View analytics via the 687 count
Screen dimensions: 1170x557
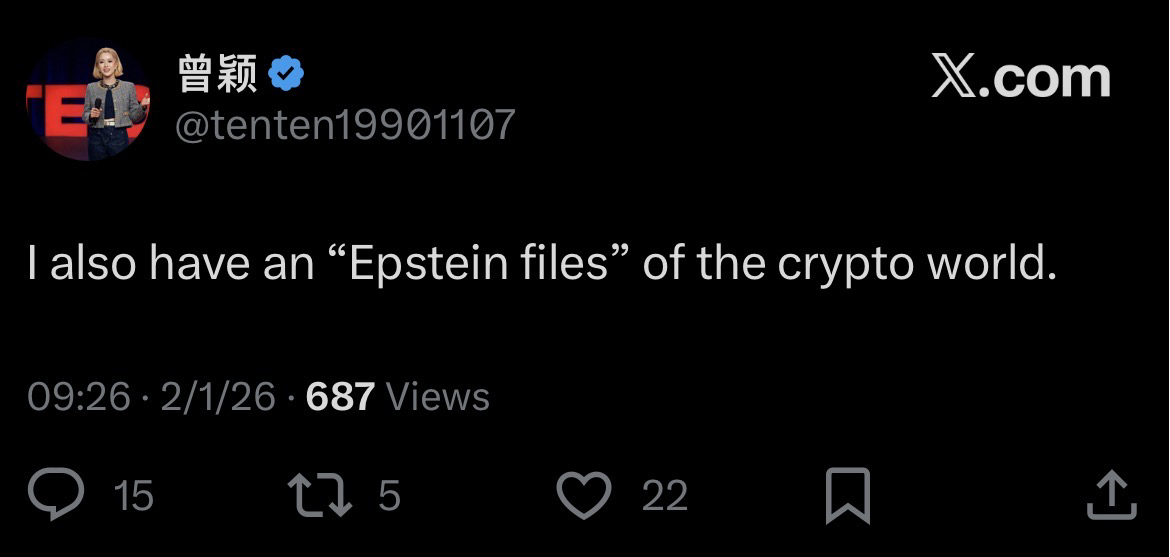click(x=340, y=397)
